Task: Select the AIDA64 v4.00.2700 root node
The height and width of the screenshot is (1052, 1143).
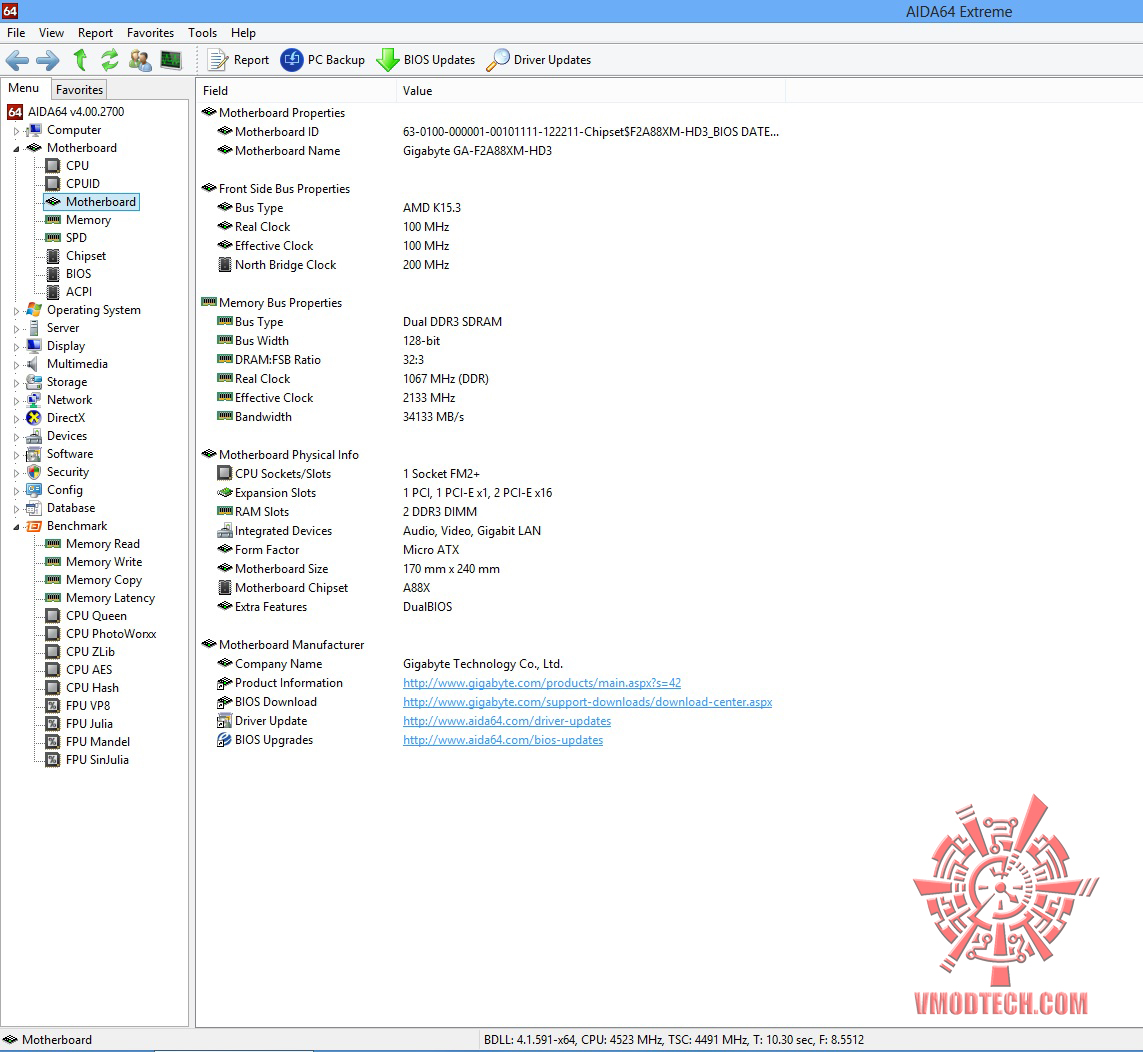Action: (x=76, y=112)
